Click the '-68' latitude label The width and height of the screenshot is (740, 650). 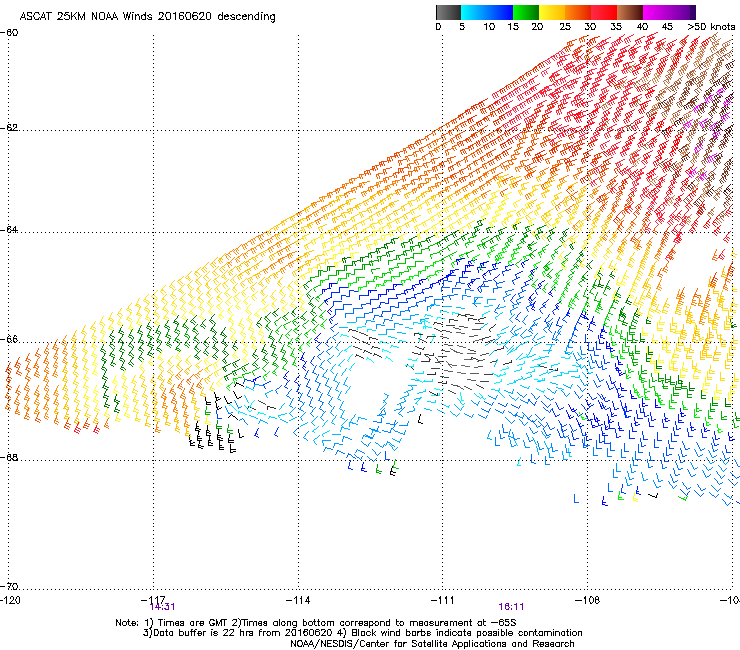pyautogui.click(x=9, y=457)
